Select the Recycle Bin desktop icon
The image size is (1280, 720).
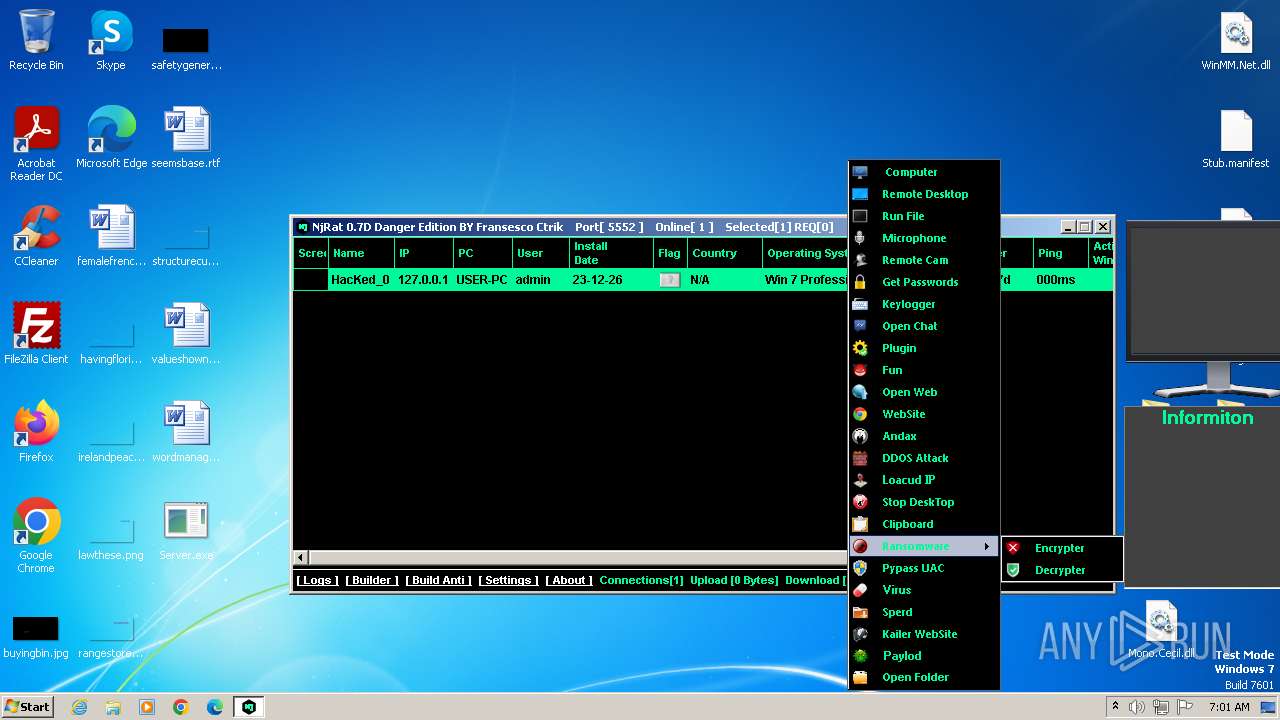click(x=36, y=41)
